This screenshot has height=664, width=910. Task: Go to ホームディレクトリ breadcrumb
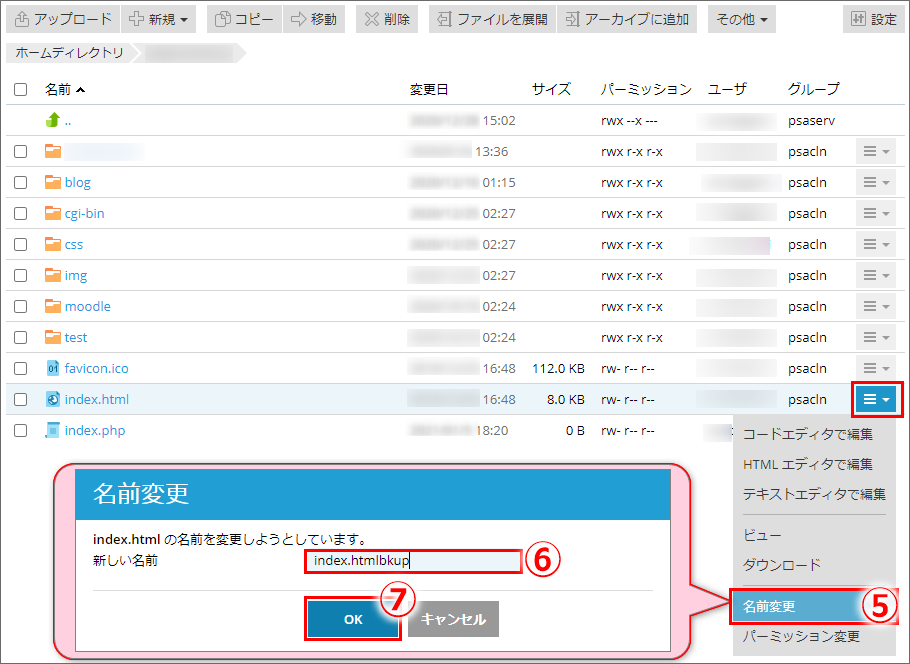click(70, 53)
